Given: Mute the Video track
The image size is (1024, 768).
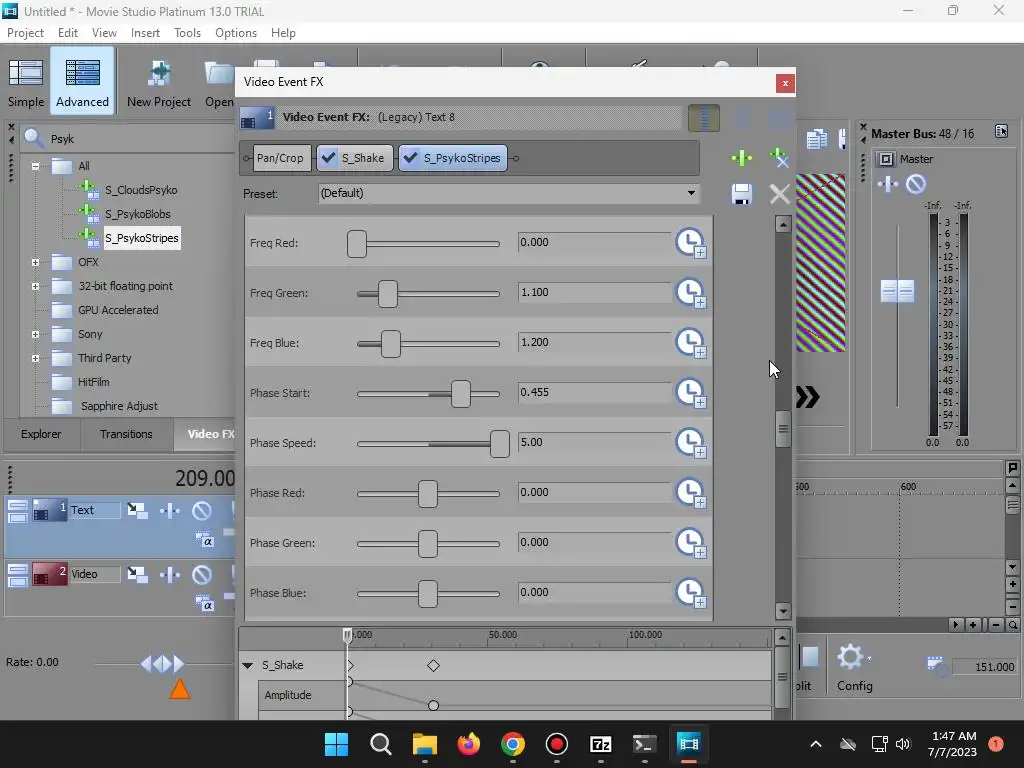Looking at the screenshot, I should tap(201, 575).
